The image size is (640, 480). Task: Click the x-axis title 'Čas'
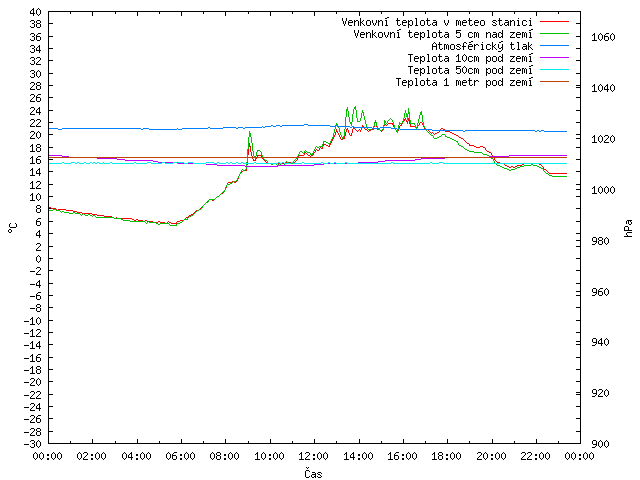click(313, 473)
